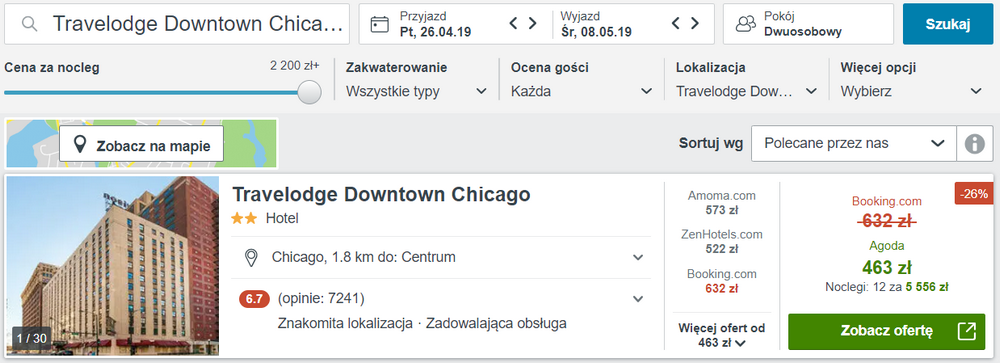The width and height of the screenshot is (1000, 363).
Task: Click the Noclegi: 12 za 5 556 zł text
Action: 886,286
